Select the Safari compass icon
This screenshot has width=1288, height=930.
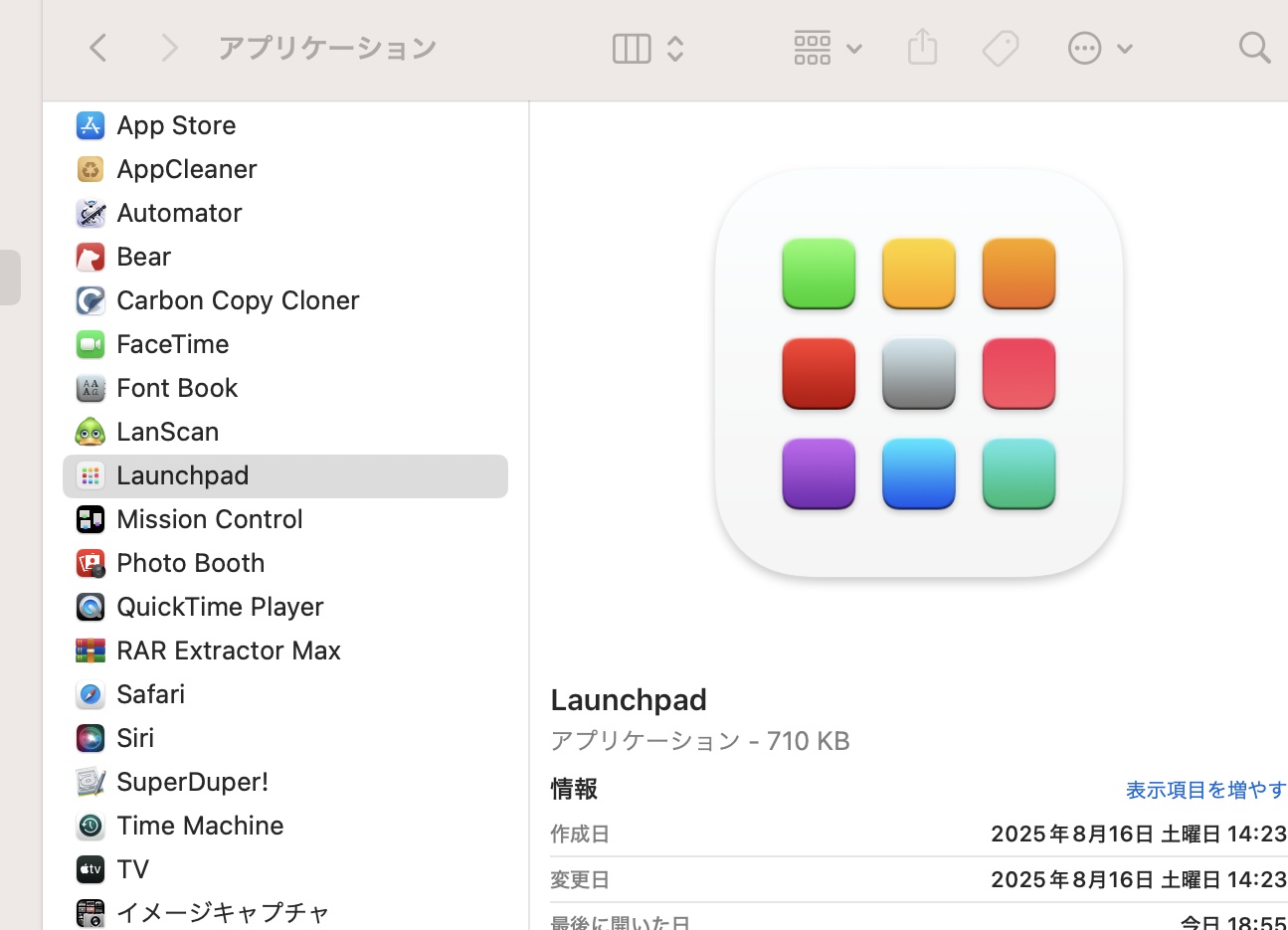pyautogui.click(x=91, y=694)
